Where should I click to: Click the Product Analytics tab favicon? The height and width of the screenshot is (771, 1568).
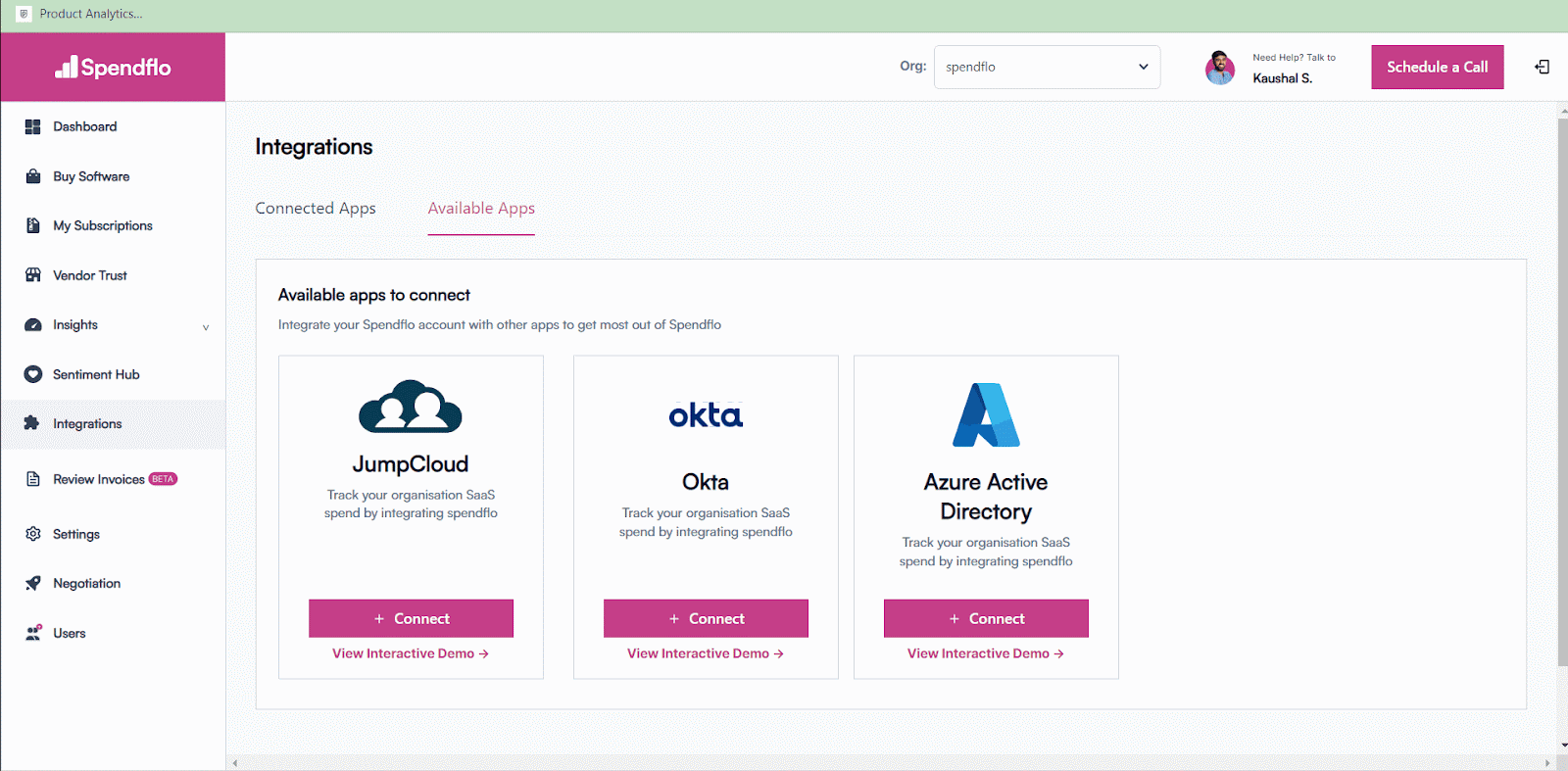click(x=24, y=14)
